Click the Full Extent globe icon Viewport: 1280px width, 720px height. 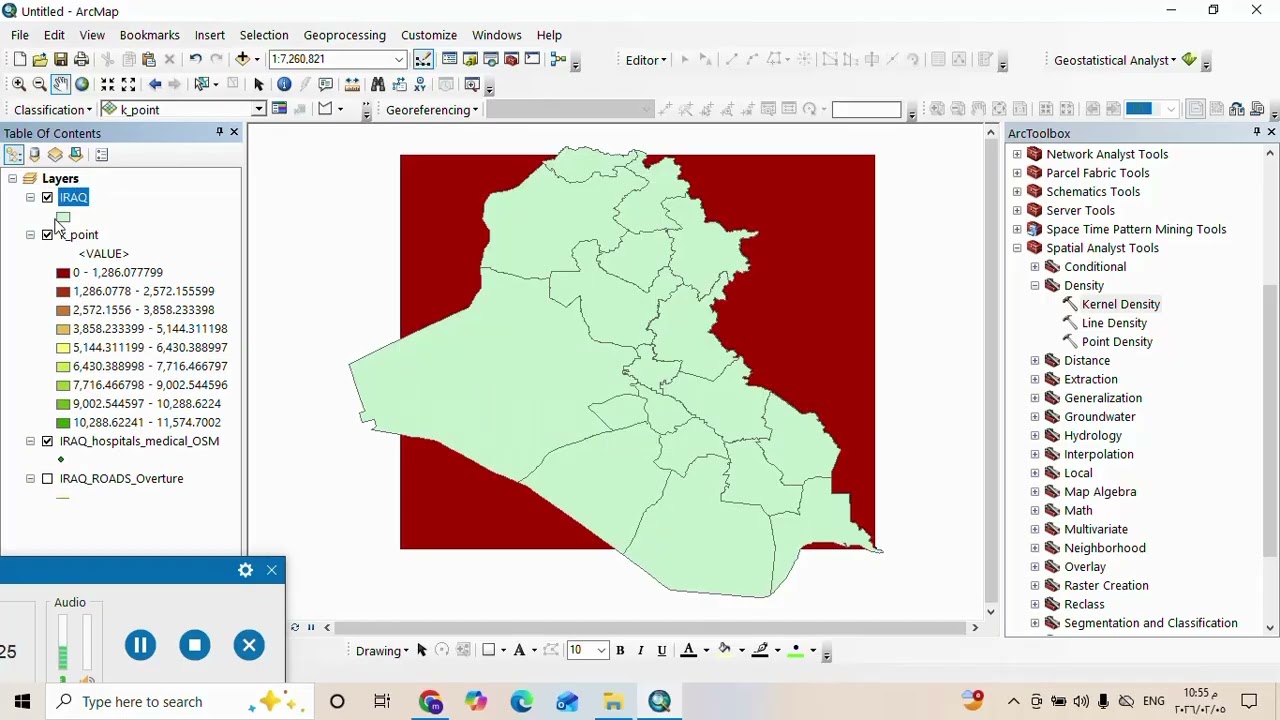tap(82, 85)
